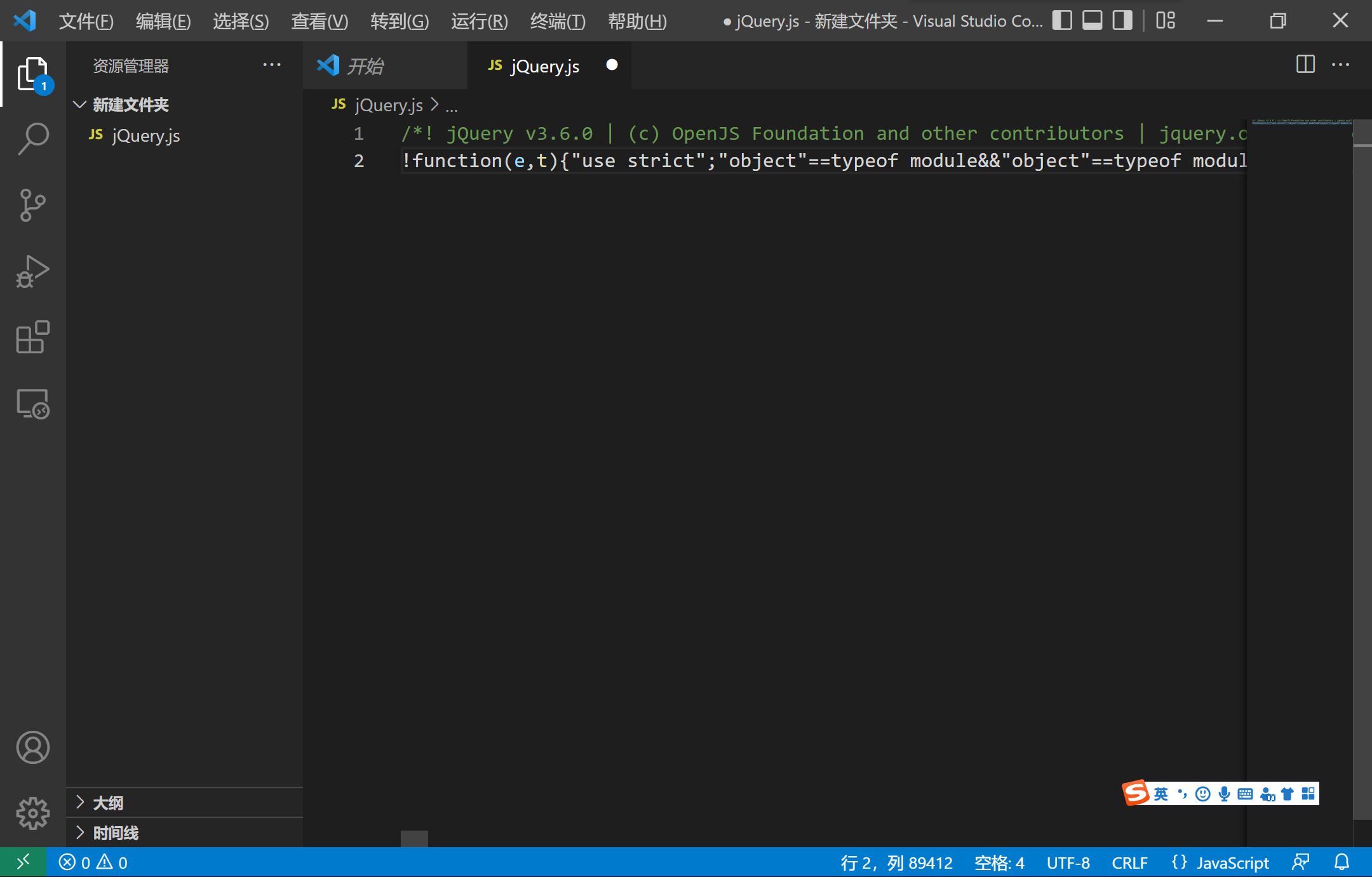The image size is (1372, 877).
Task: Click CRLF end of line selector
Action: pos(1129,862)
